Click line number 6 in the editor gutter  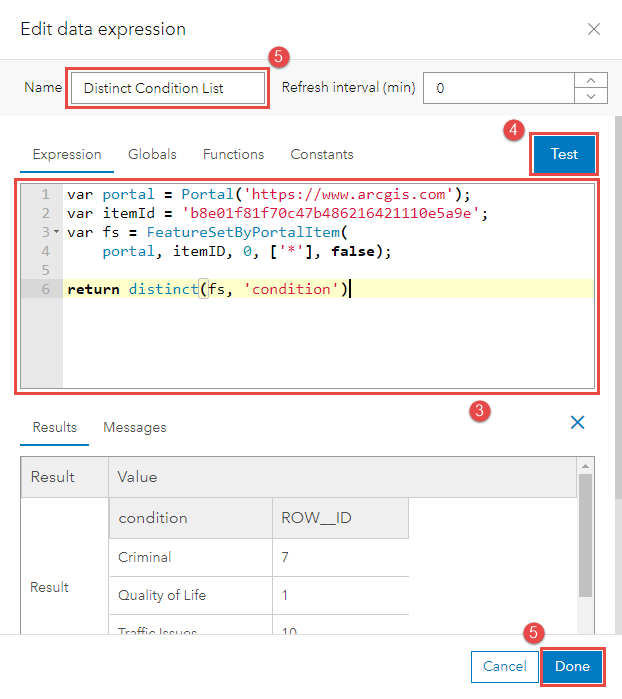pos(45,289)
